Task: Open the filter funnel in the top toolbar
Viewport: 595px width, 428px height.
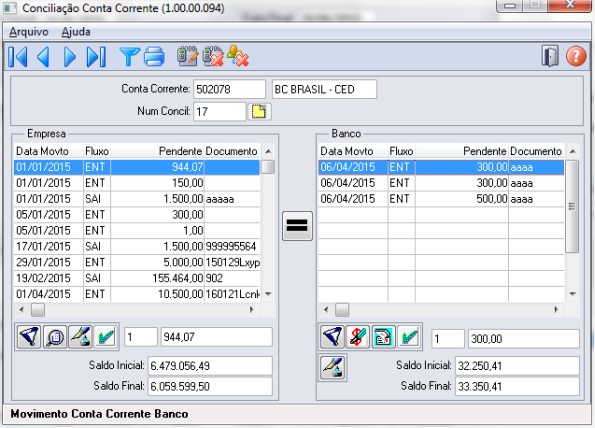Action: (129, 57)
